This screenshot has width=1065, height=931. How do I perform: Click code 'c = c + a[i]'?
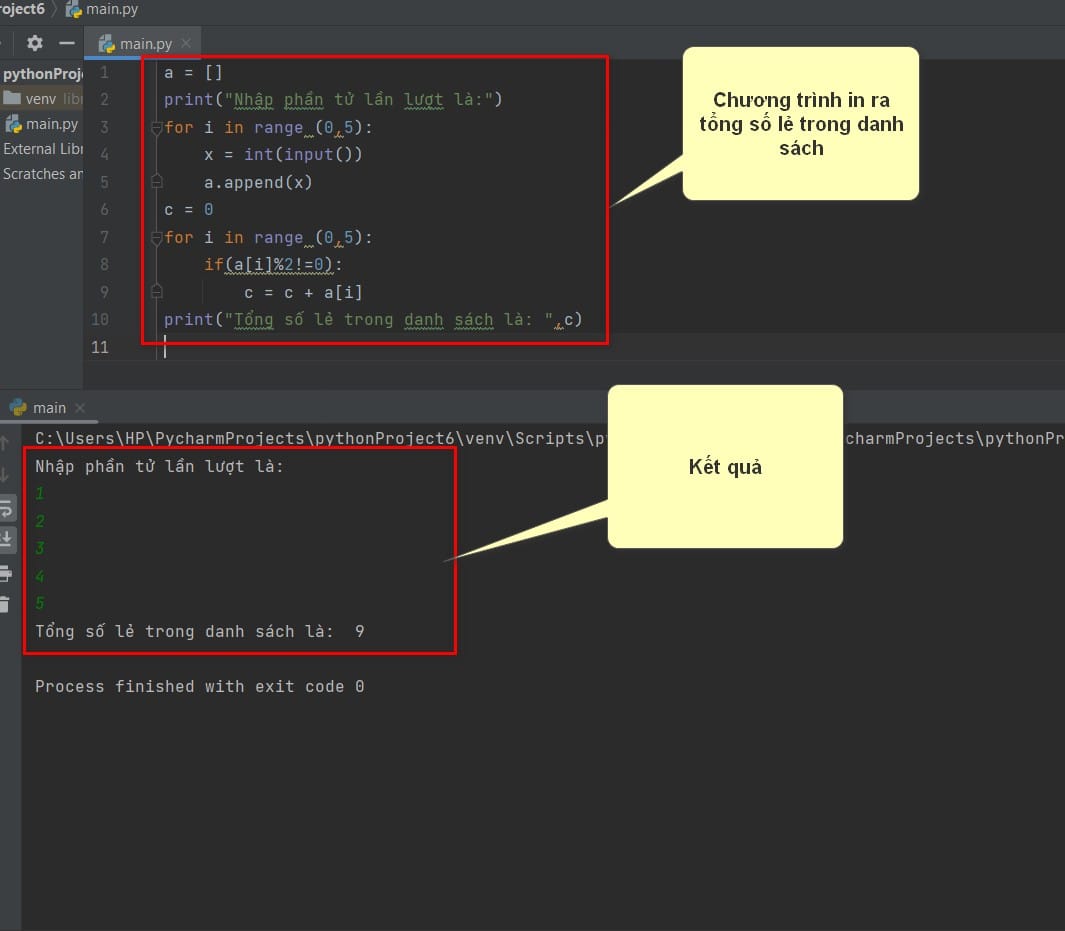click(x=303, y=293)
